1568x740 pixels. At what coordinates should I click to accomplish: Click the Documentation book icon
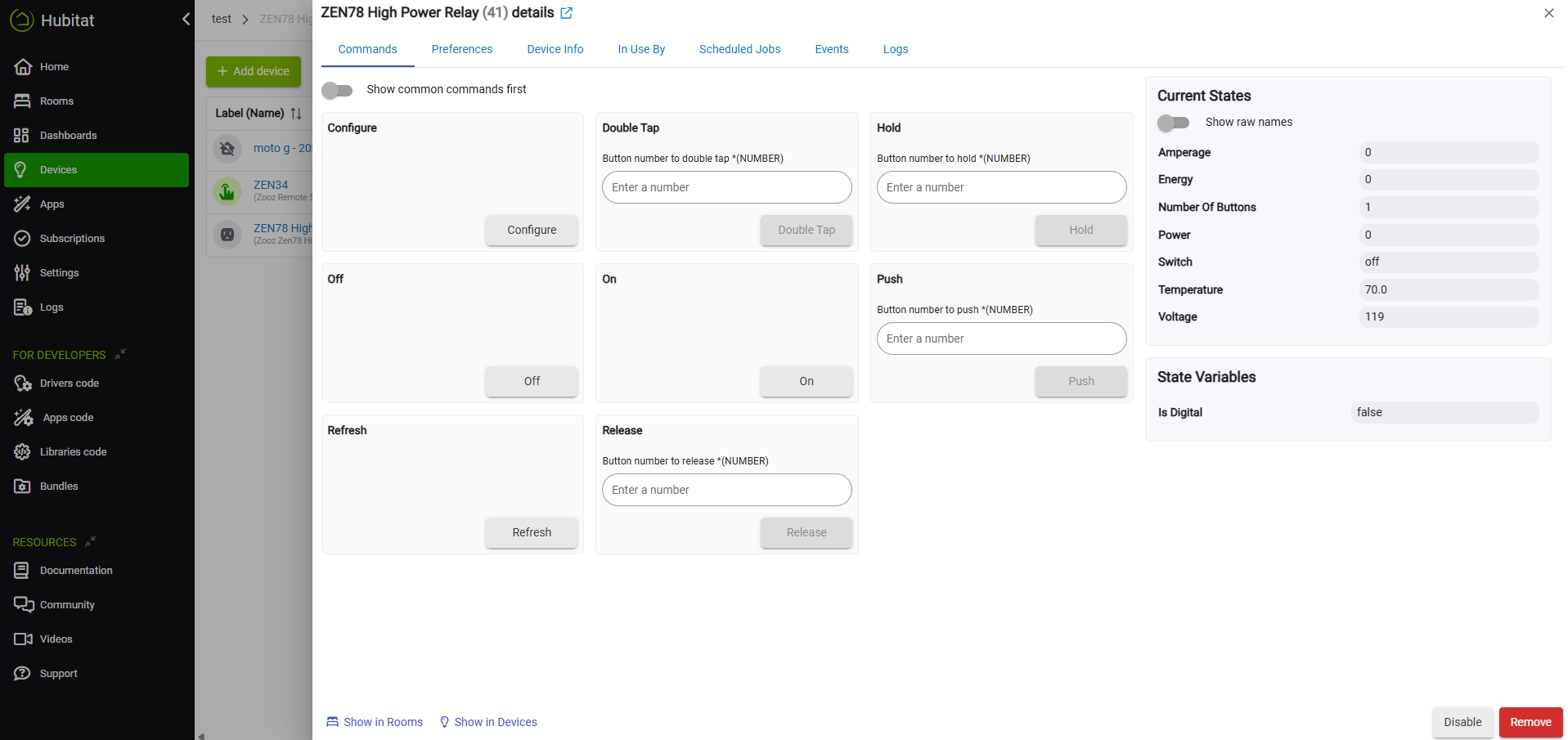pos(21,571)
